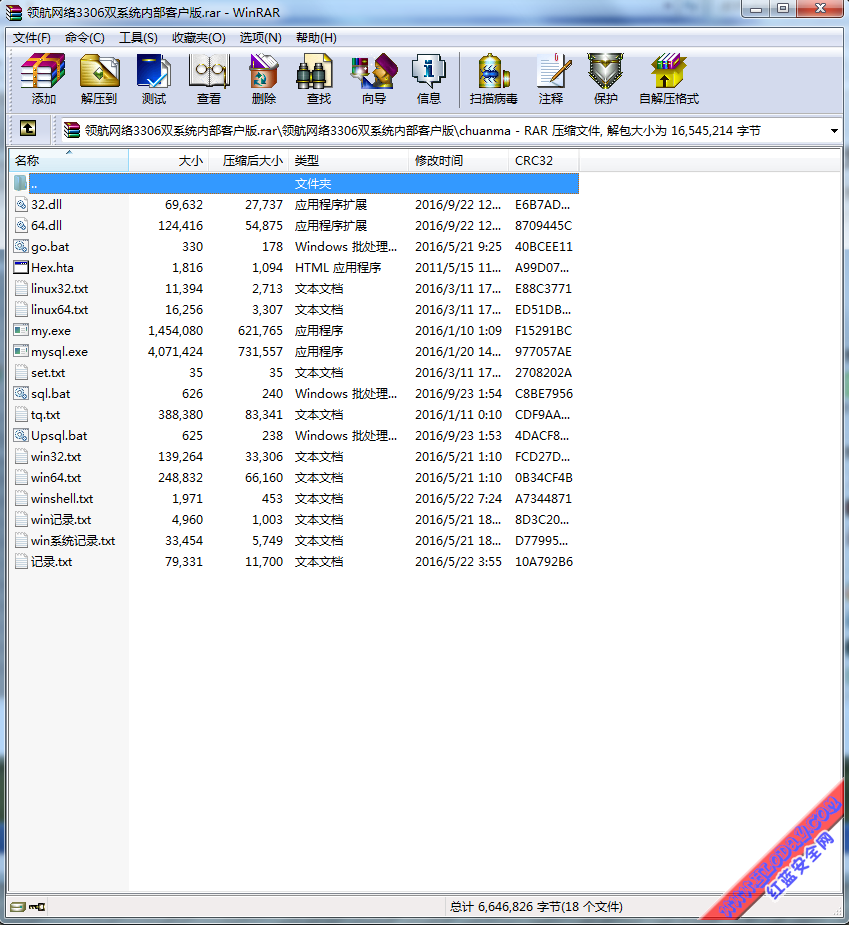Click packed size 621,765
The image size is (849, 925).
(260, 330)
